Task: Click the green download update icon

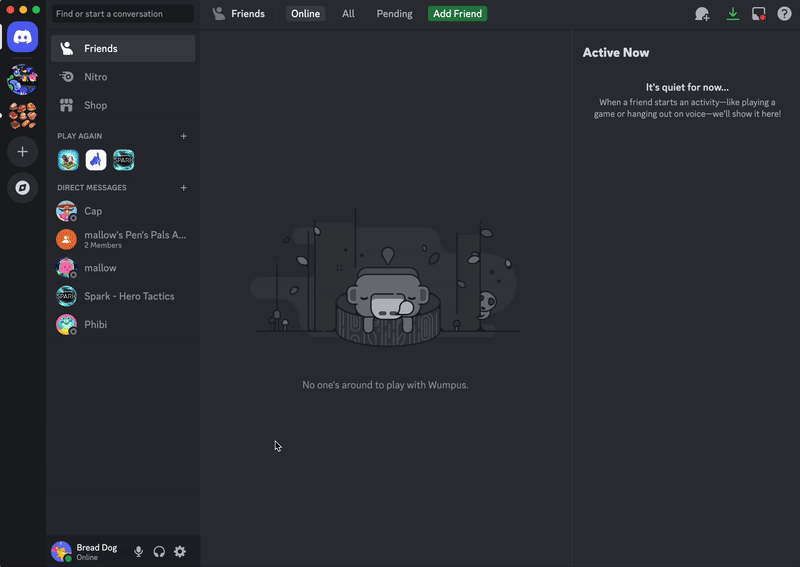Action: (733, 14)
